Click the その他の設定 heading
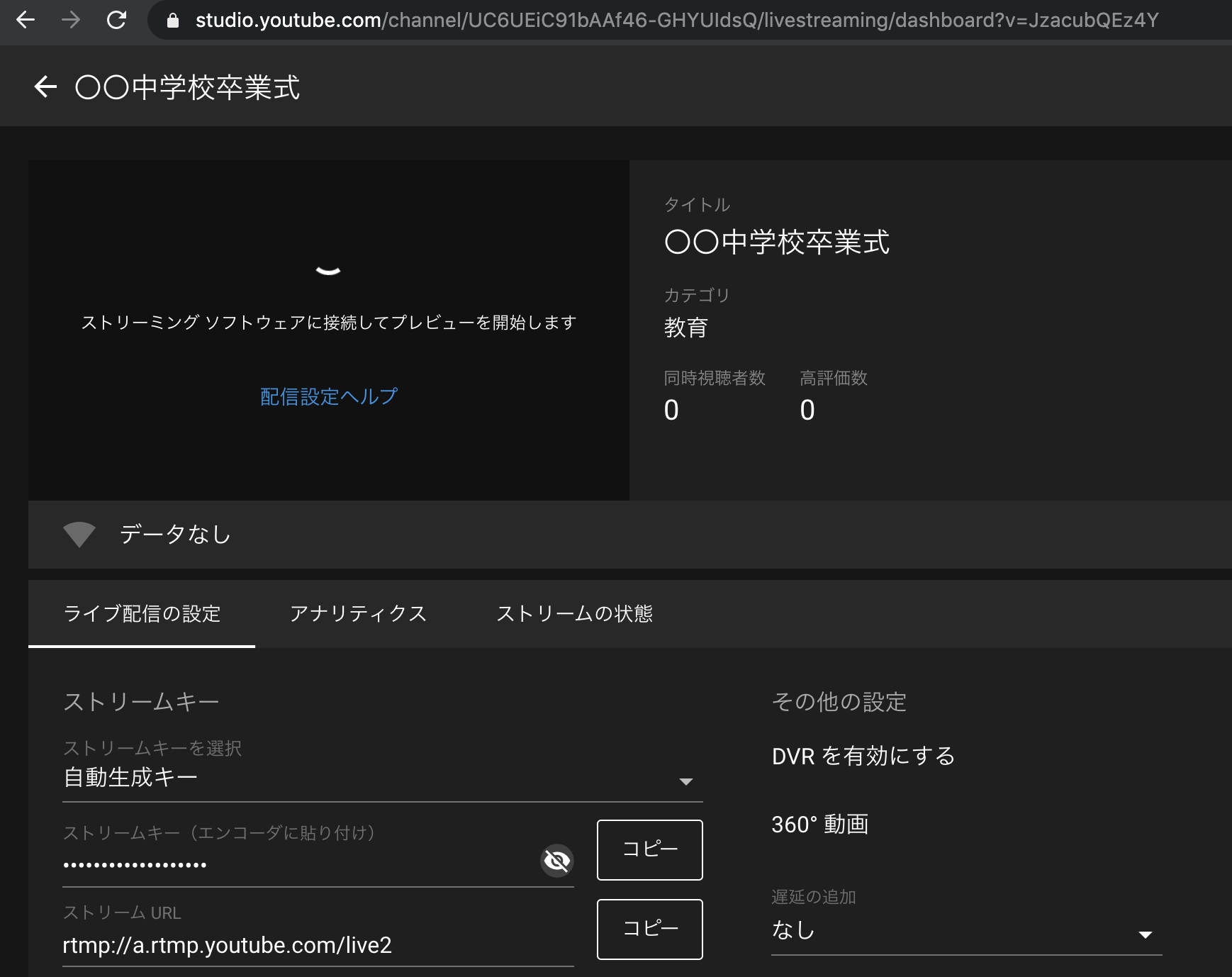The height and width of the screenshot is (977, 1232). point(839,702)
